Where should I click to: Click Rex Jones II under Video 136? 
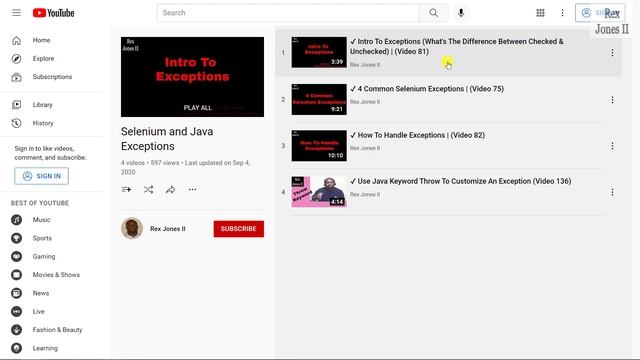pyautogui.click(x=365, y=195)
